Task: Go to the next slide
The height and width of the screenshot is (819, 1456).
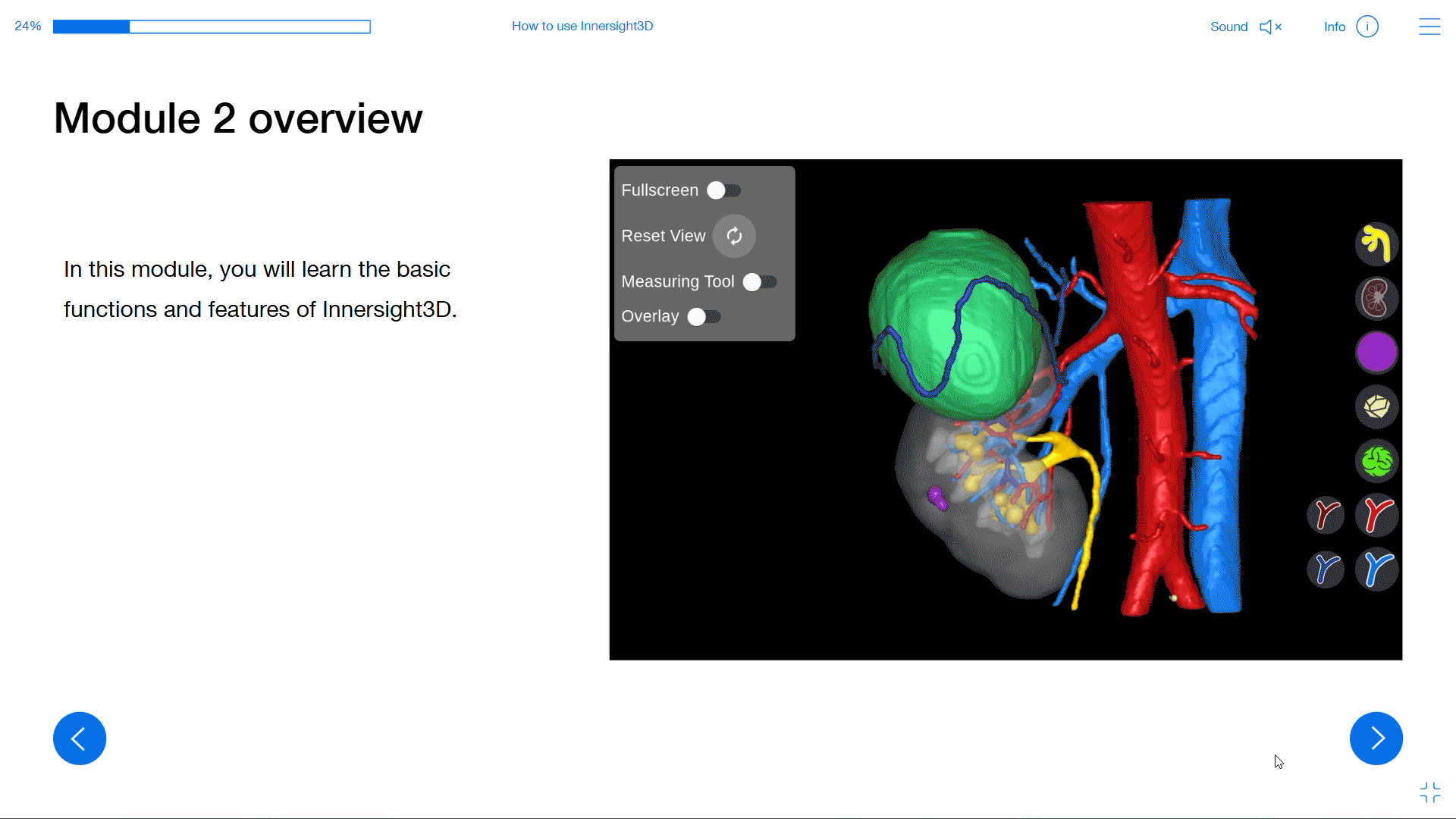Action: point(1376,739)
